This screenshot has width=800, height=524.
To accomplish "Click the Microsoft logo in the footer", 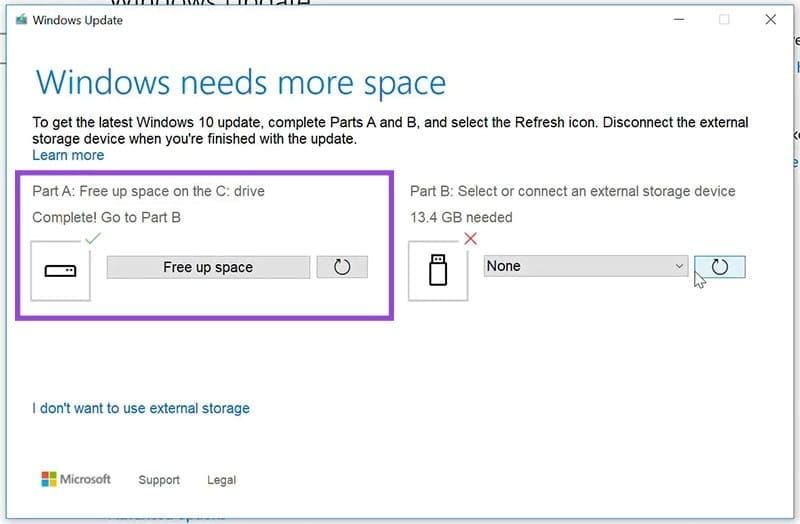I will click(x=76, y=480).
